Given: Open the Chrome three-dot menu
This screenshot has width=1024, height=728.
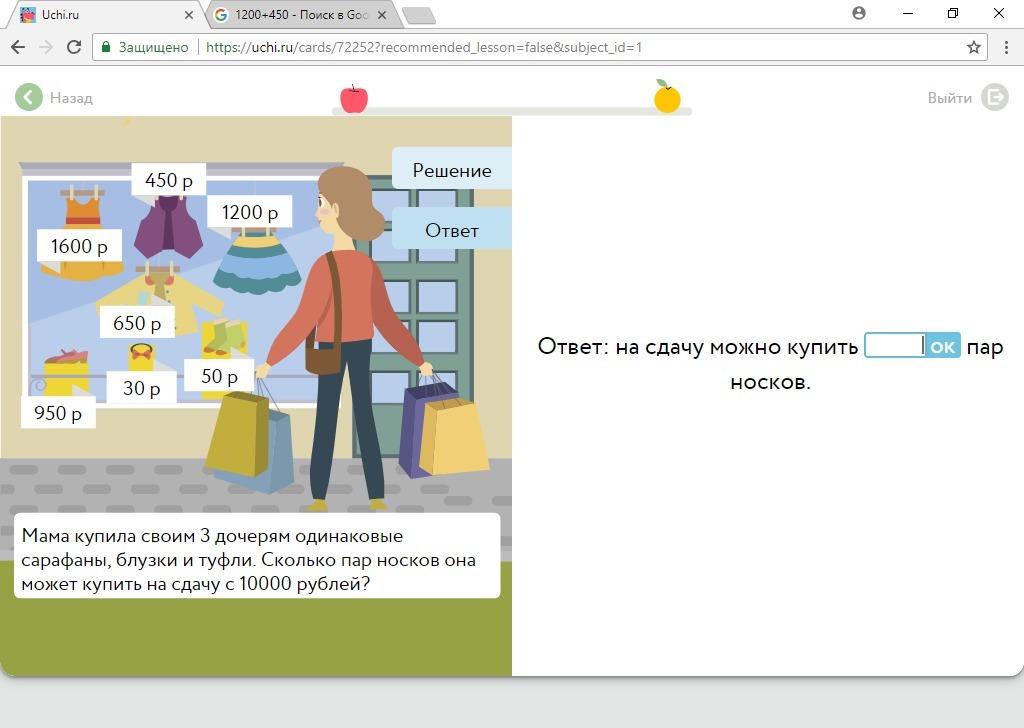Looking at the screenshot, I should point(1006,47).
